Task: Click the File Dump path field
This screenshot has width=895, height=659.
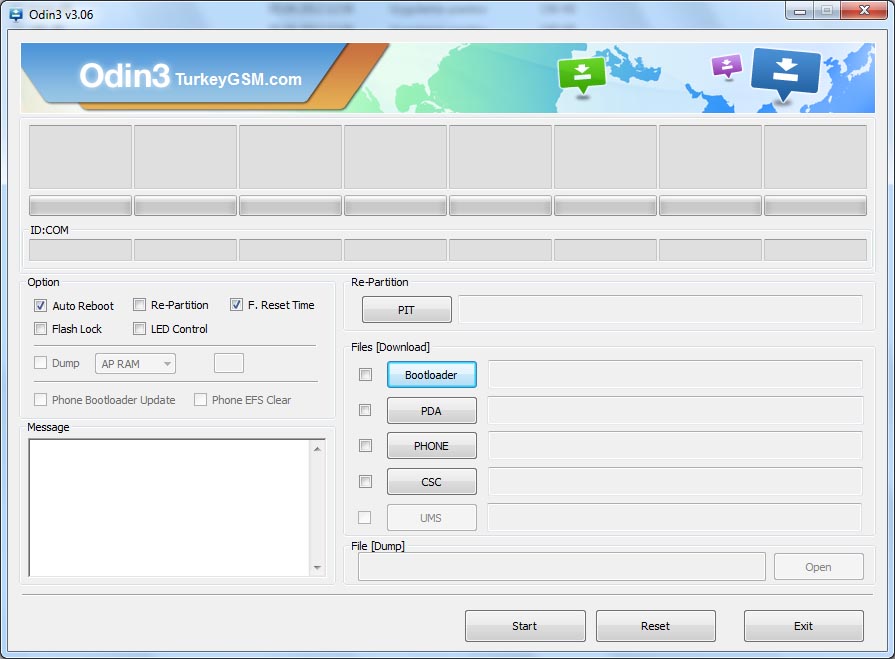Action: click(562, 567)
